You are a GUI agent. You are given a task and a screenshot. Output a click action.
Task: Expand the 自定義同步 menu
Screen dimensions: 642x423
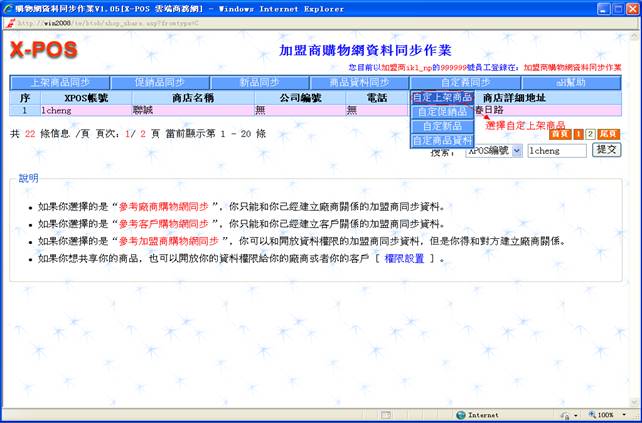tap(465, 82)
